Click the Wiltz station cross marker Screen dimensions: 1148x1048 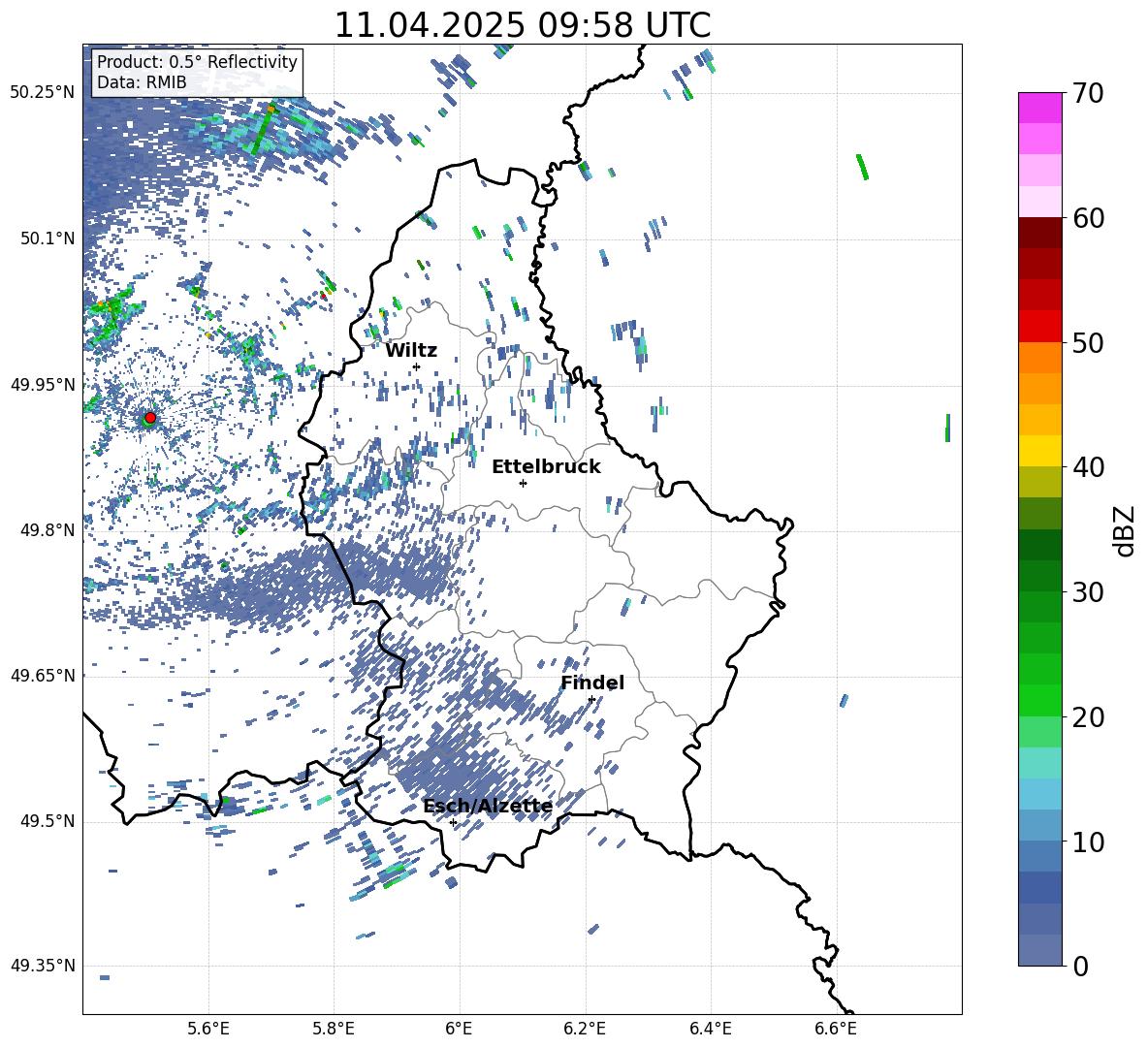click(417, 366)
